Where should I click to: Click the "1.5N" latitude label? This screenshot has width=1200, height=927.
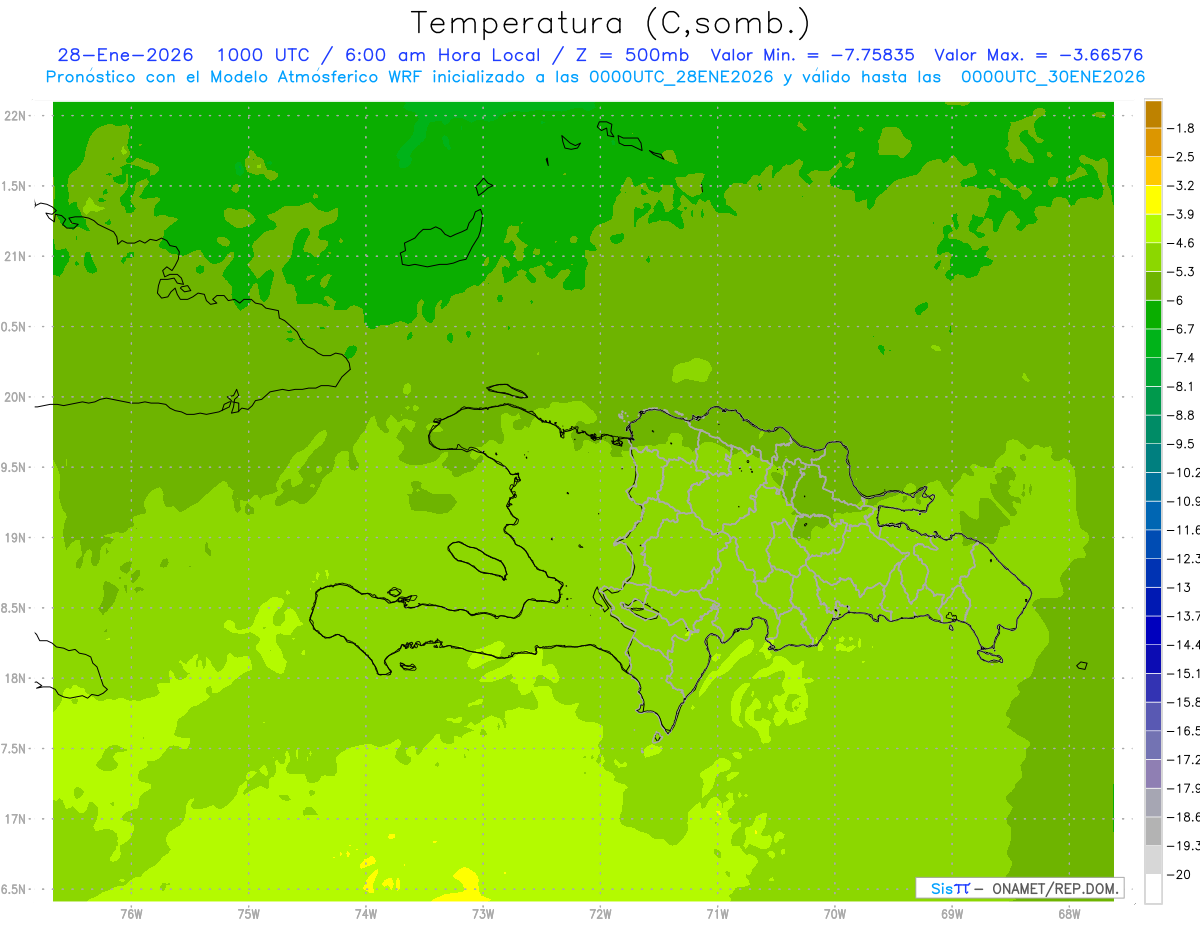15,186
